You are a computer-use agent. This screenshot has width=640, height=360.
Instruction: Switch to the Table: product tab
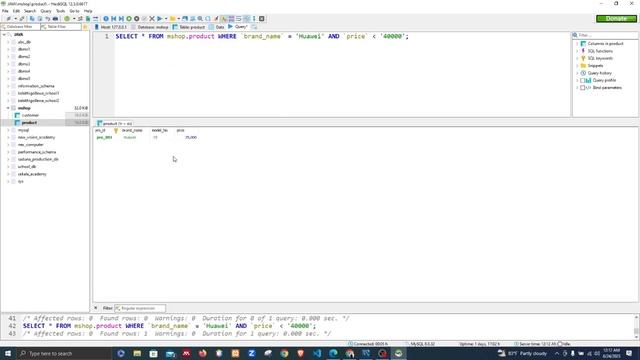[189, 27]
